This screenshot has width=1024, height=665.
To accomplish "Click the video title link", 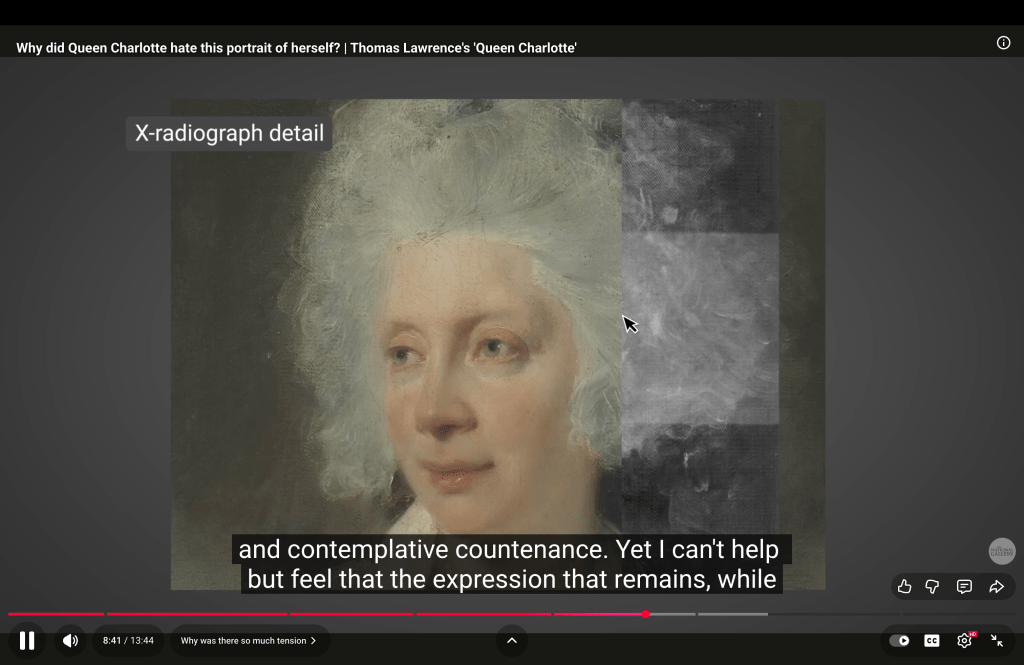I will pos(296,48).
